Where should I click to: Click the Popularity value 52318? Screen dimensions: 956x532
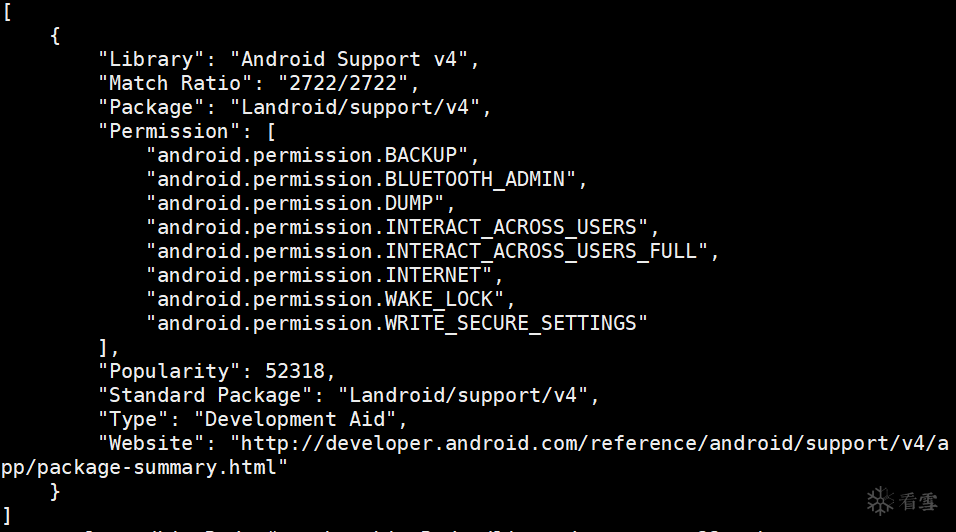295,372
